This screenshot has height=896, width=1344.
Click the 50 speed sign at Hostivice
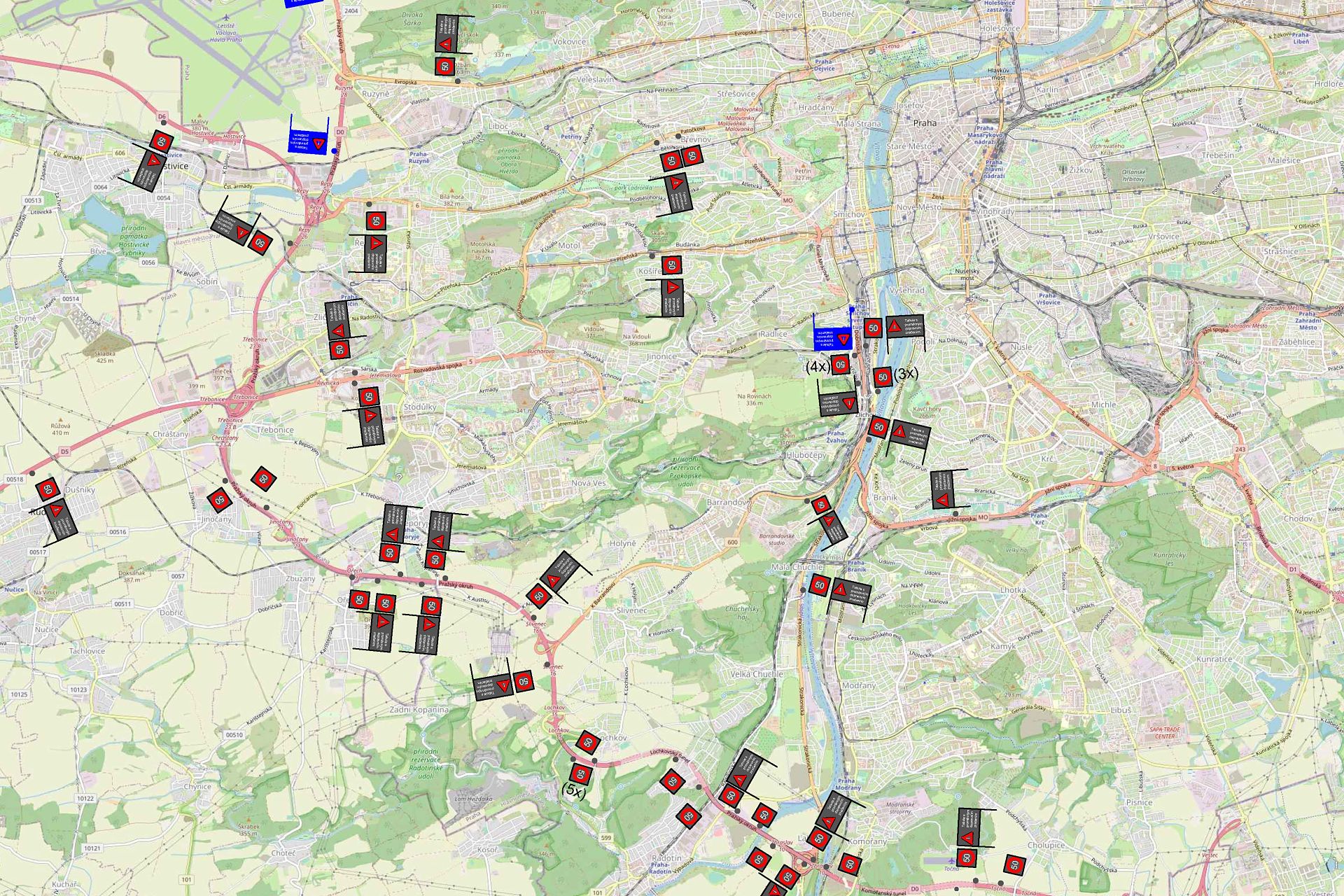tap(161, 141)
